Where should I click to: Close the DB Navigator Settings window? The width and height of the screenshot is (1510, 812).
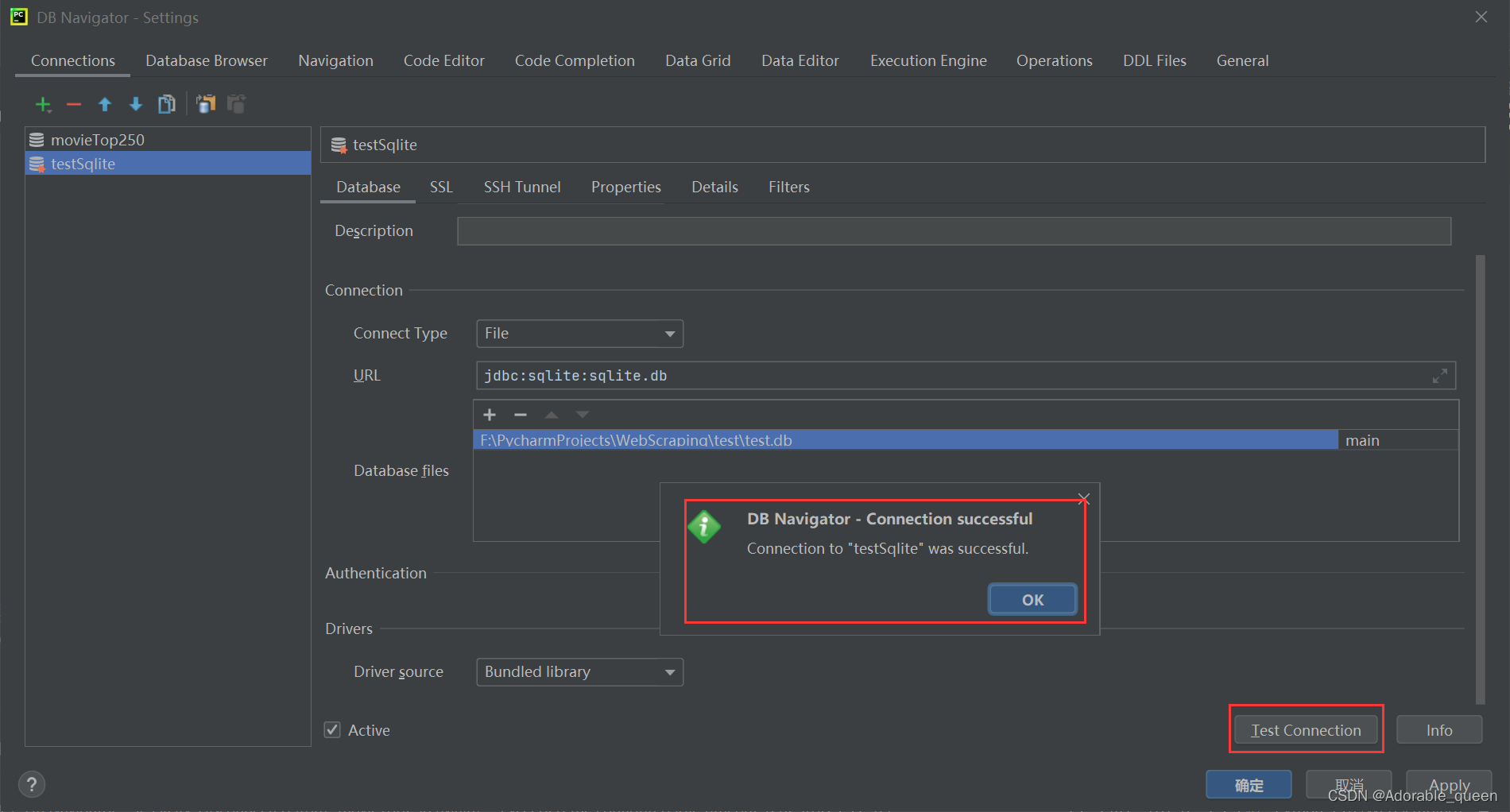tap(1481, 17)
